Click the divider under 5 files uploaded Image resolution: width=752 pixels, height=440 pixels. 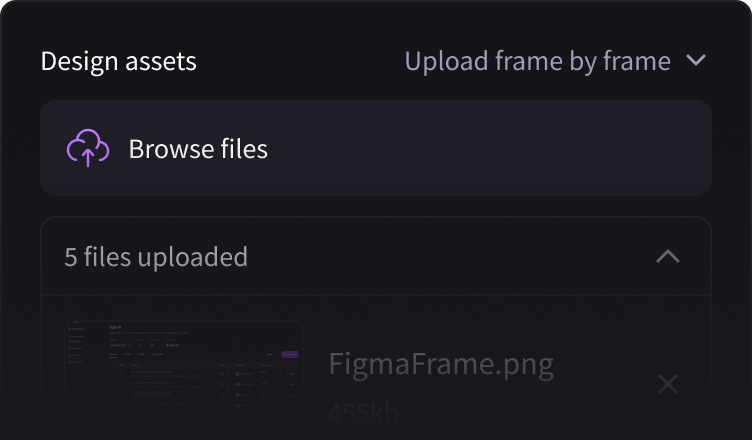pos(376,295)
